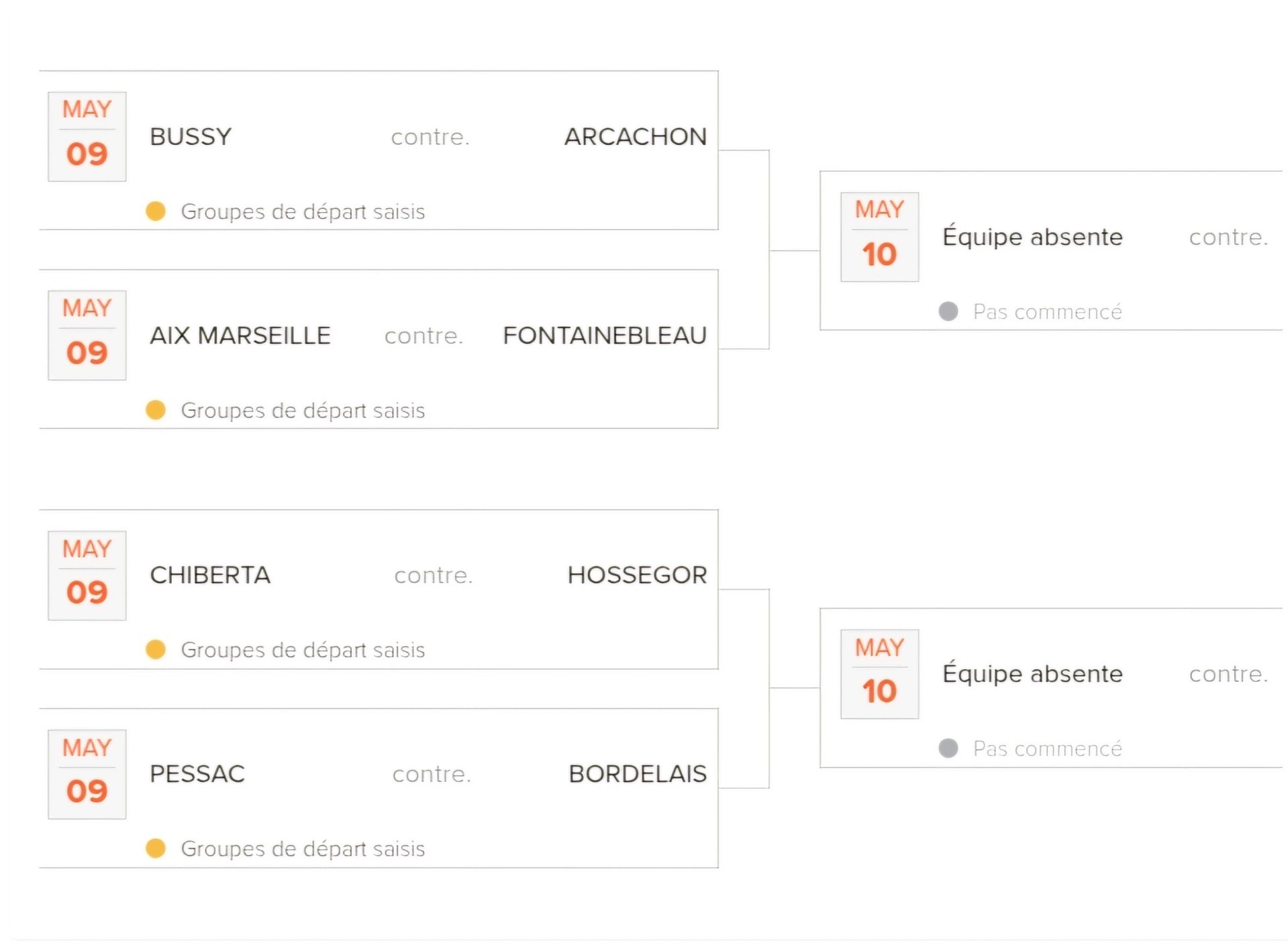Screen dimensions: 1288x947
Task: Open the May 09 date badge for Bussy match
Action: click(87, 136)
